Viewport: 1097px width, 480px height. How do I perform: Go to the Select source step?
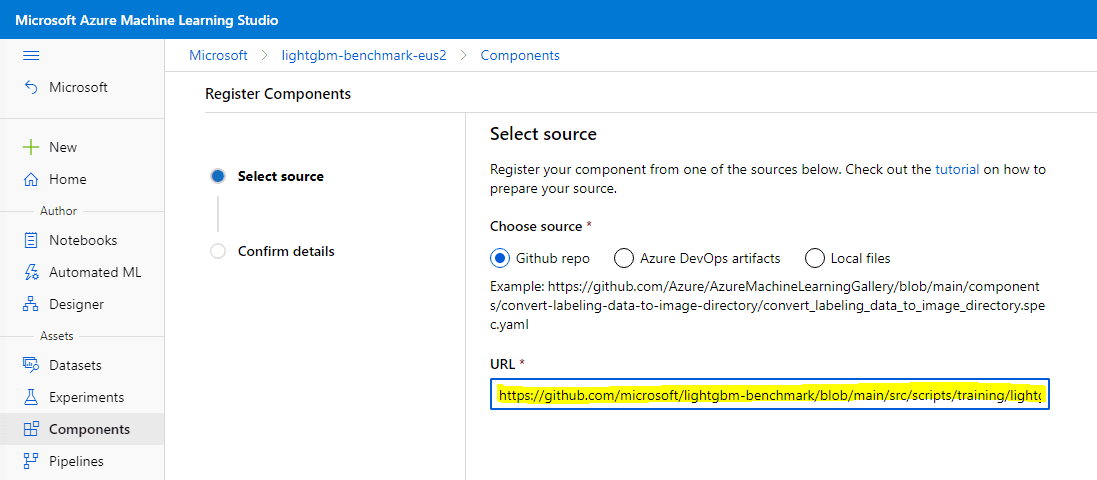point(281,176)
